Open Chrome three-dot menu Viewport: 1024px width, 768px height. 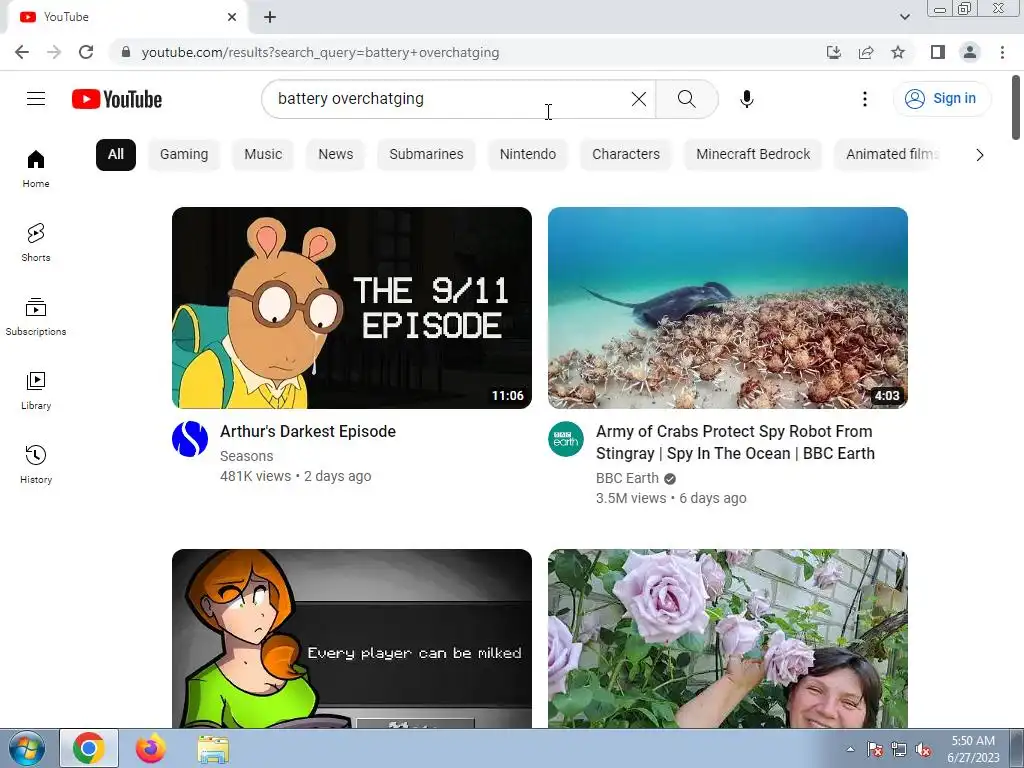(x=1002, y=52)
